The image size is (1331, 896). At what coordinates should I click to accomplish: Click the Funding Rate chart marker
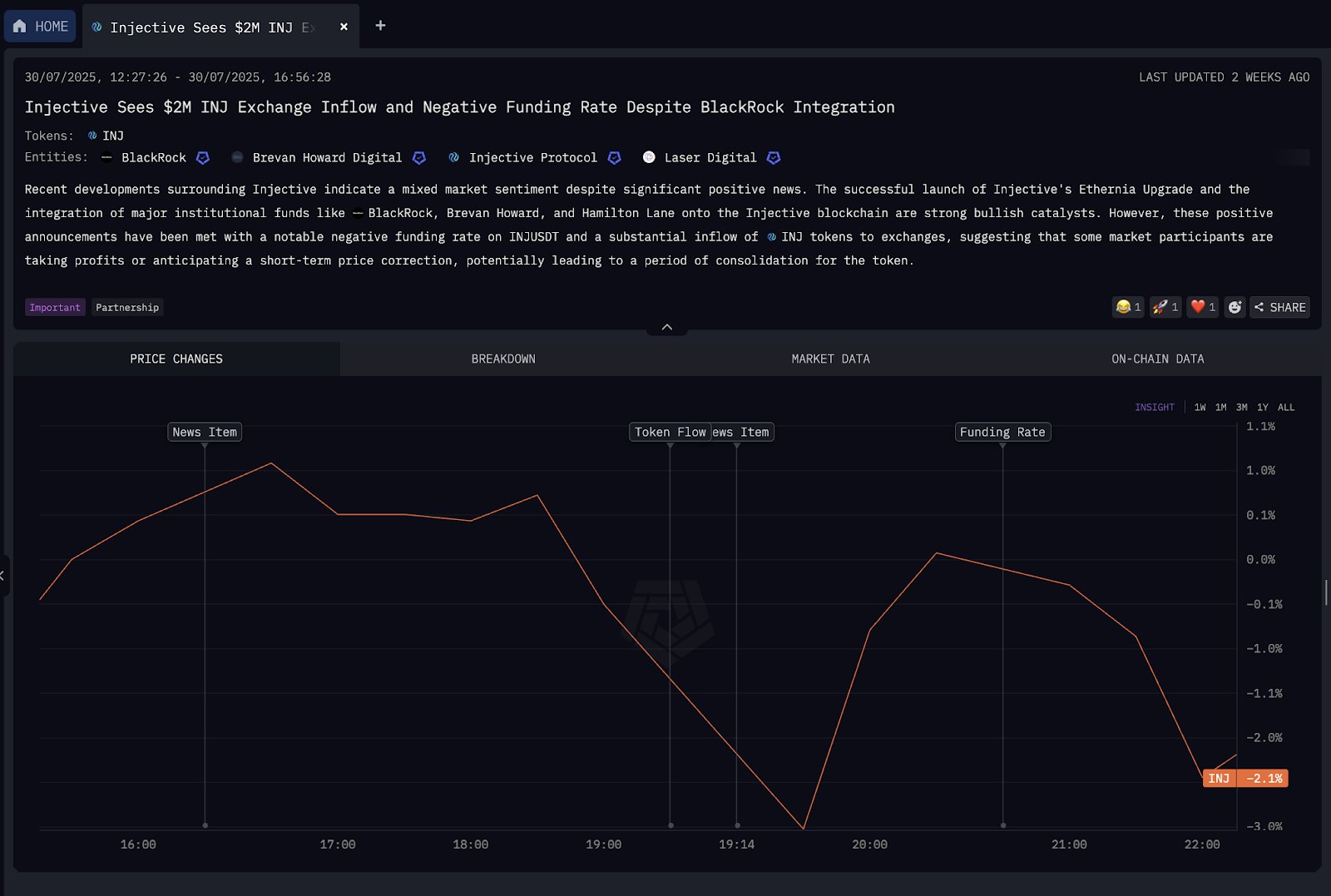point(1002,432)
